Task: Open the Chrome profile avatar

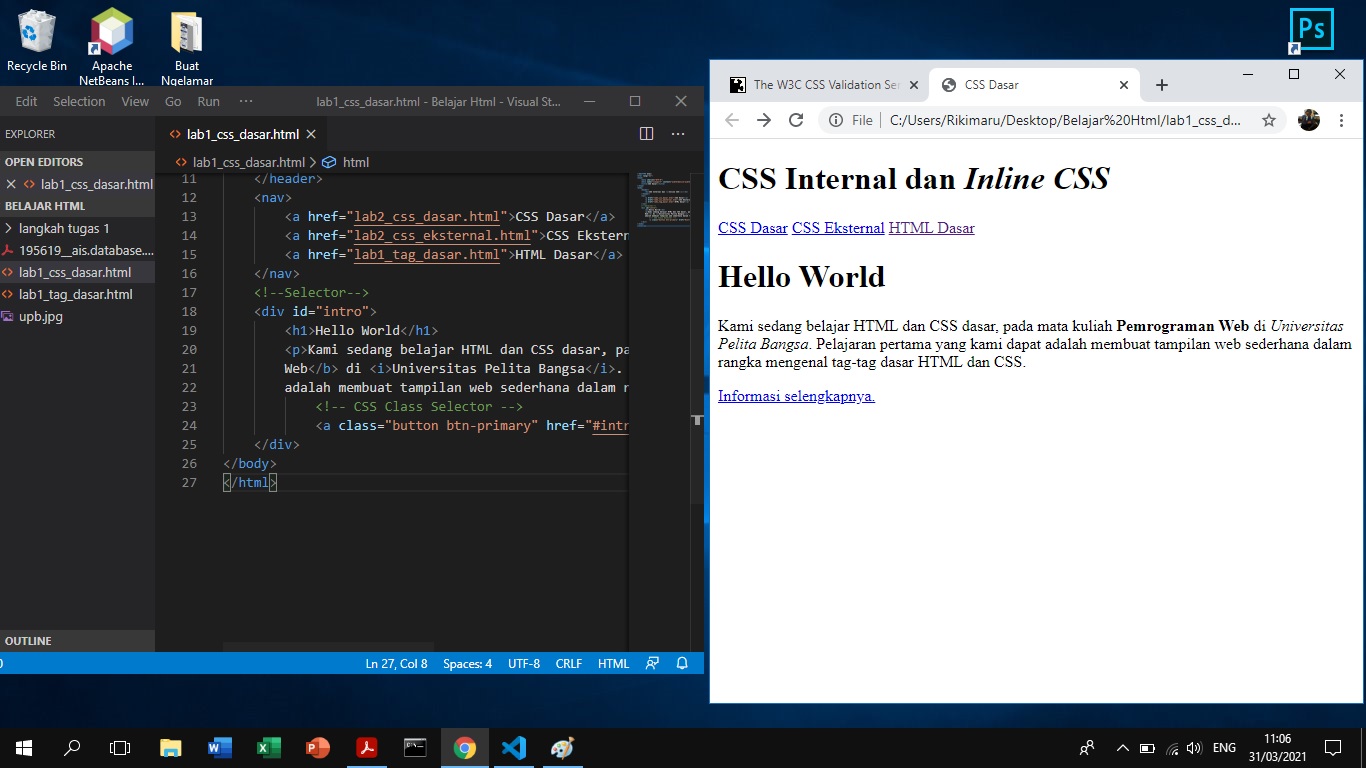Action: coord(1308,119)
